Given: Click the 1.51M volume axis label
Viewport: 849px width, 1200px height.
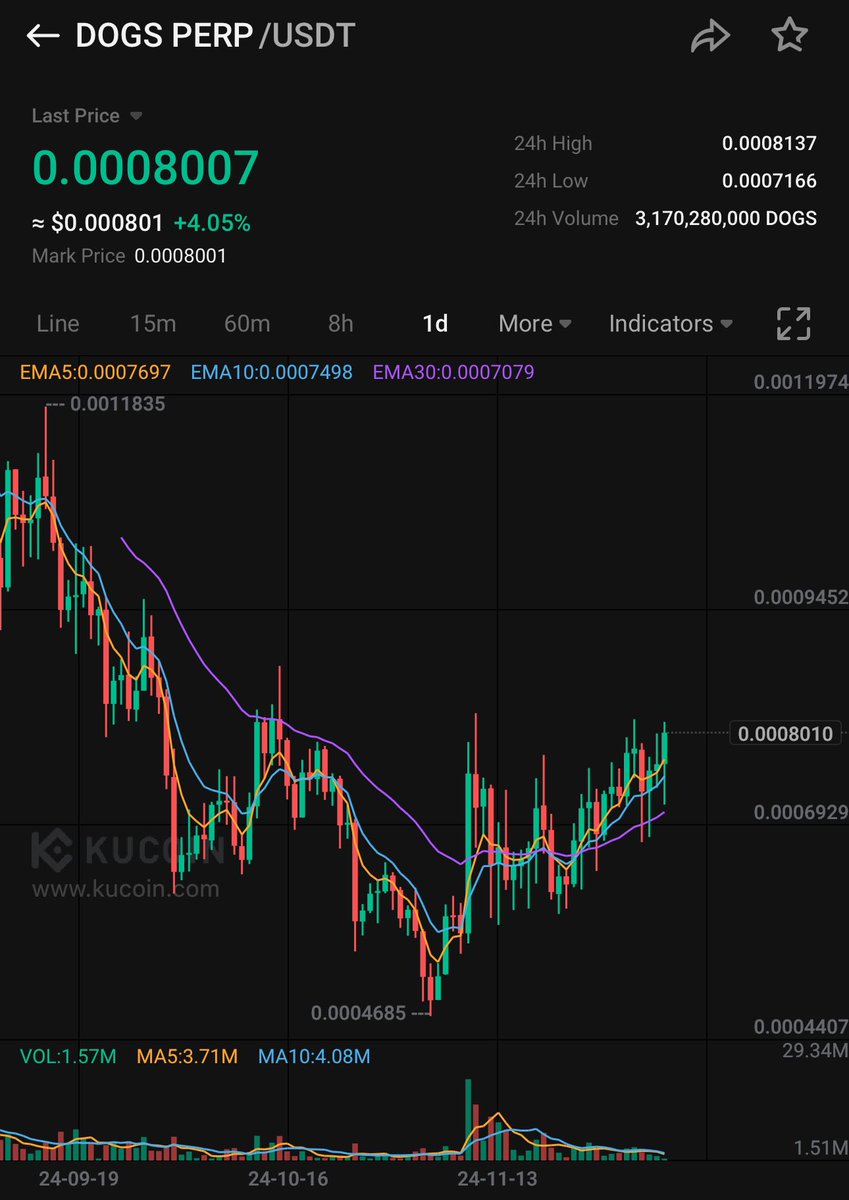Looking at the screenshot, I should [821, 1147].
